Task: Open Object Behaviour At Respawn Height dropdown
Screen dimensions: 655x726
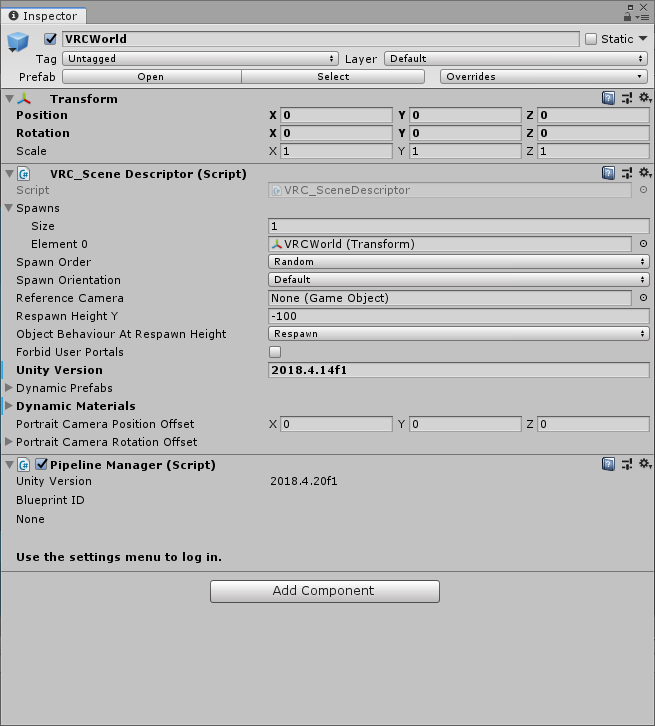Action: coord(459,334)
